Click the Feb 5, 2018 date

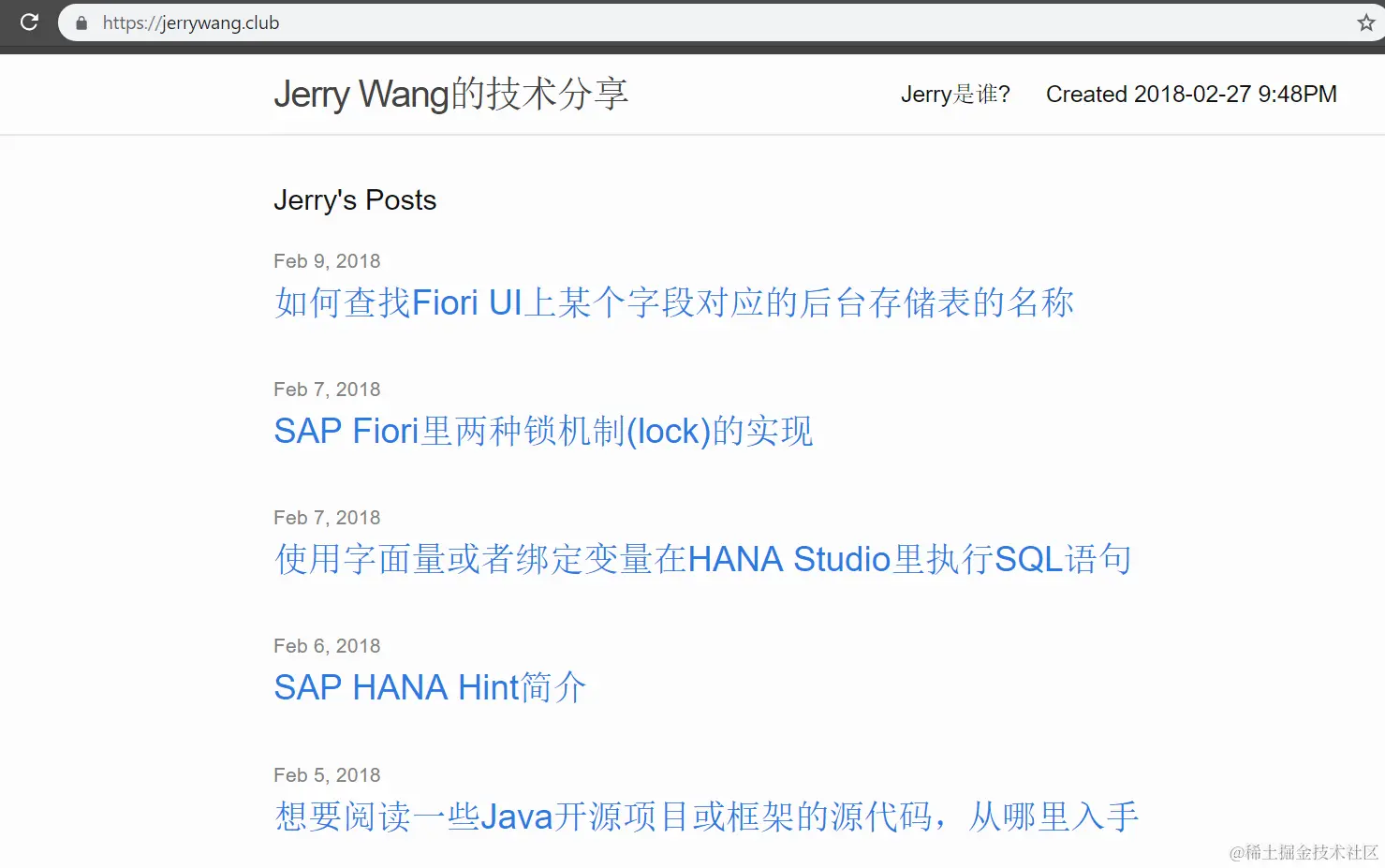click(327, 775)
